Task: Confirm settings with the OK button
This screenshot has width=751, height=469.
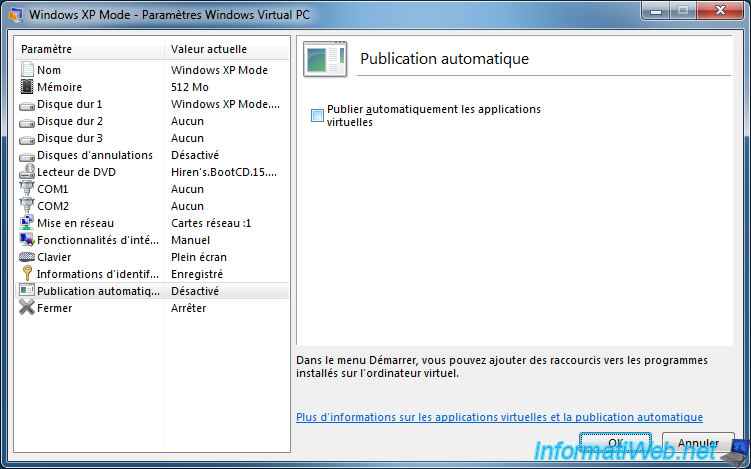Action: tap(615, 443)
